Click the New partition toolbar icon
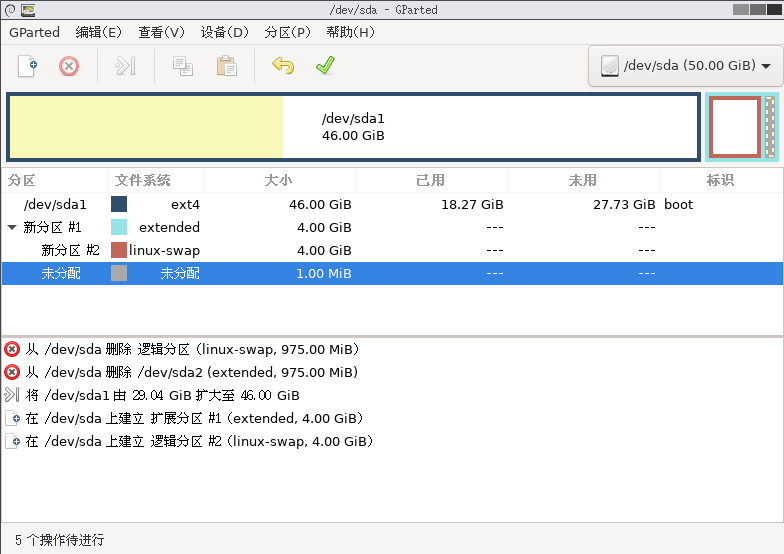The height and width of the screenshot is (554, 784). coord(28,66)
